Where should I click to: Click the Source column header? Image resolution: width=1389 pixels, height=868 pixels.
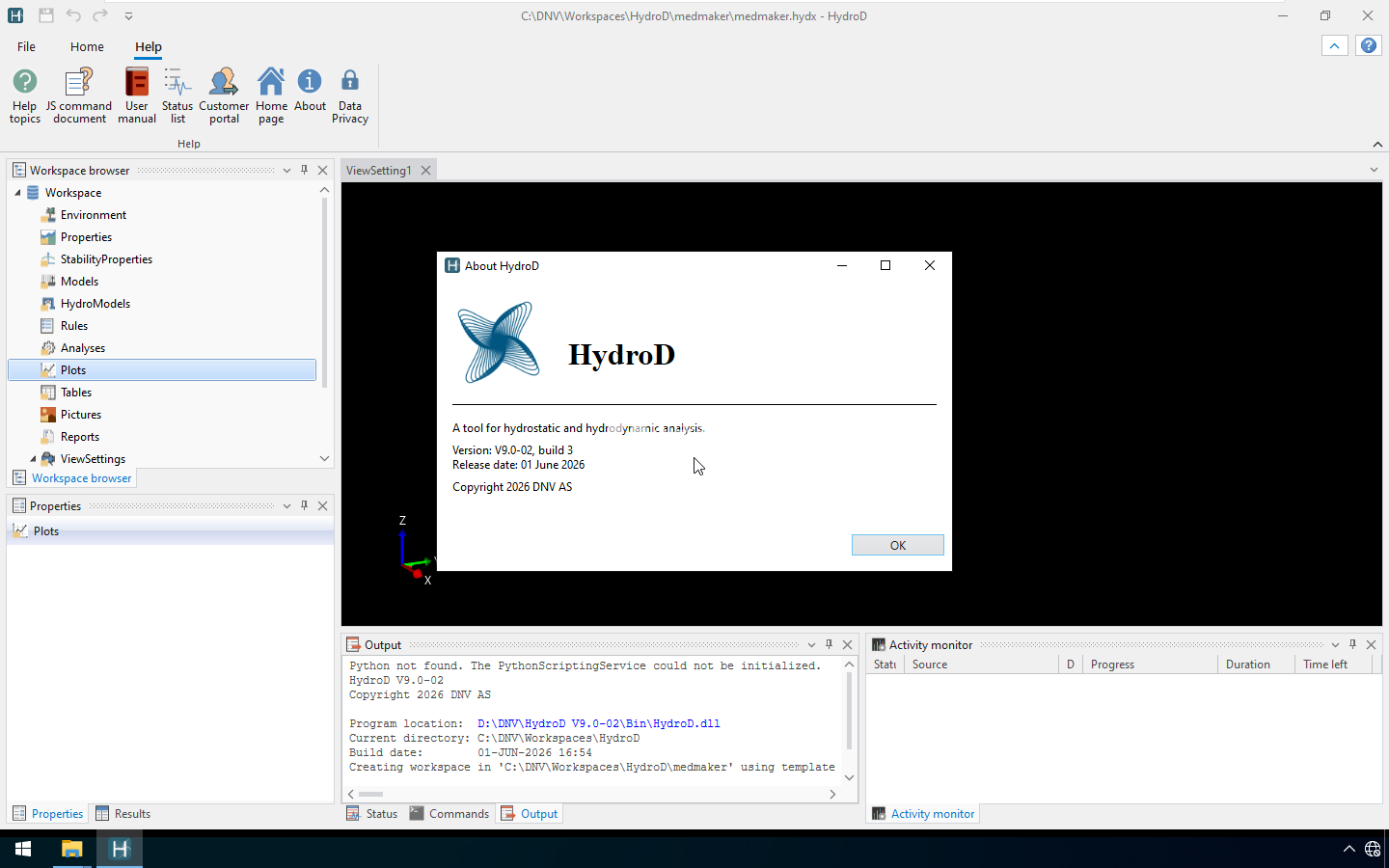pyautogui.click(x=981, y=665)
